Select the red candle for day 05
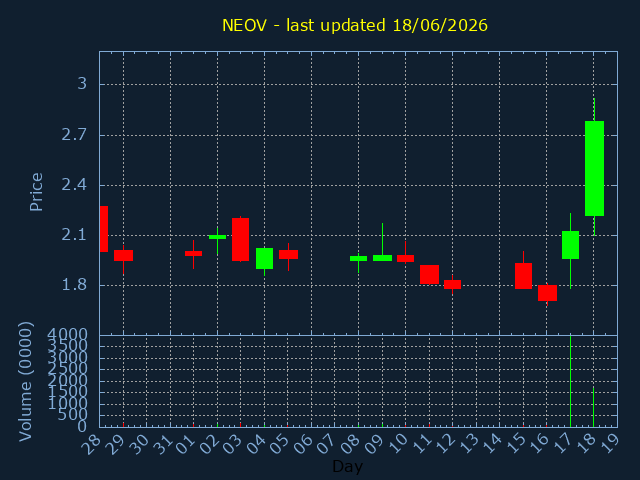Screen dimensions: 640x480 tap(288, 254)
